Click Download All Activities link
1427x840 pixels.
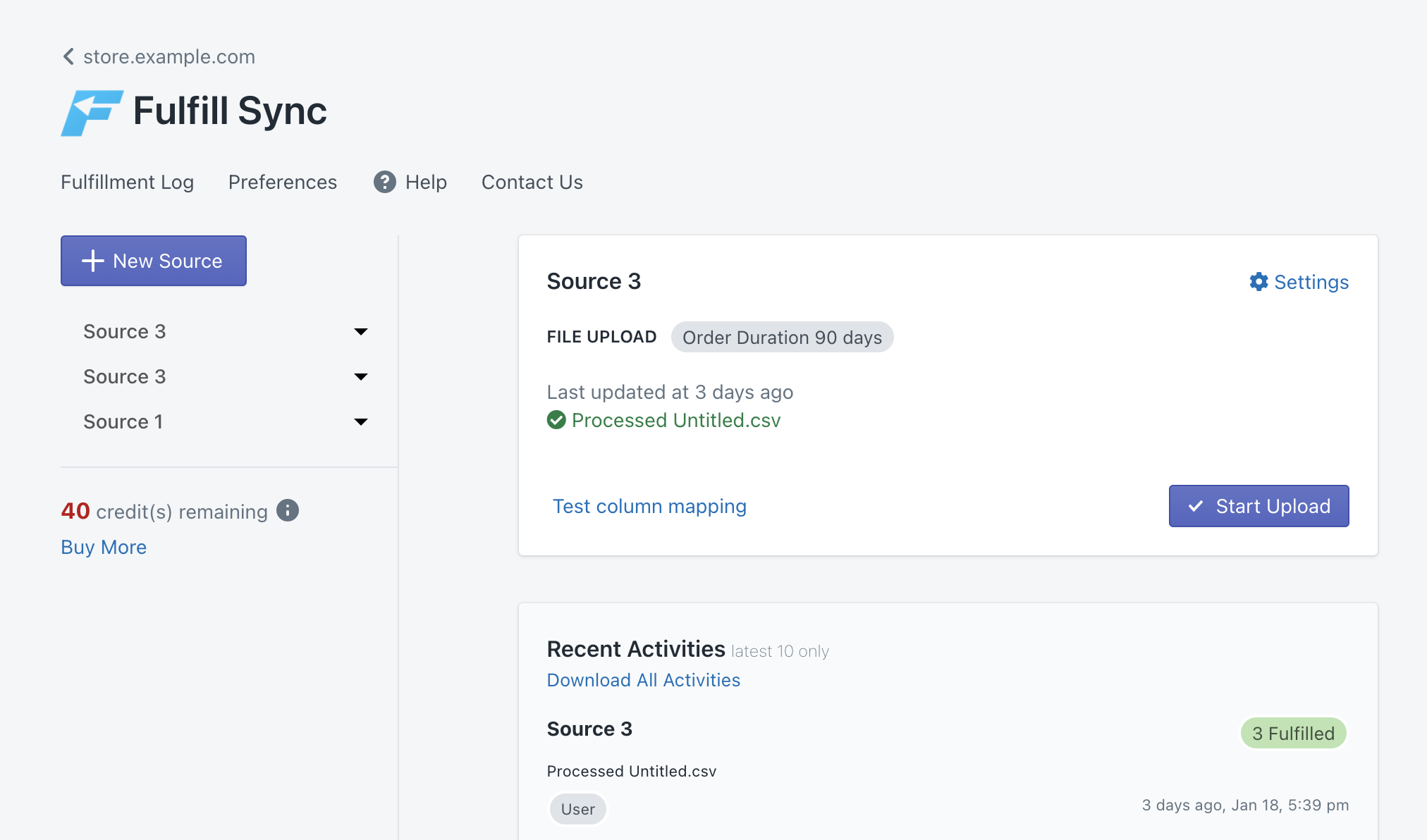[x=644, y=680]
